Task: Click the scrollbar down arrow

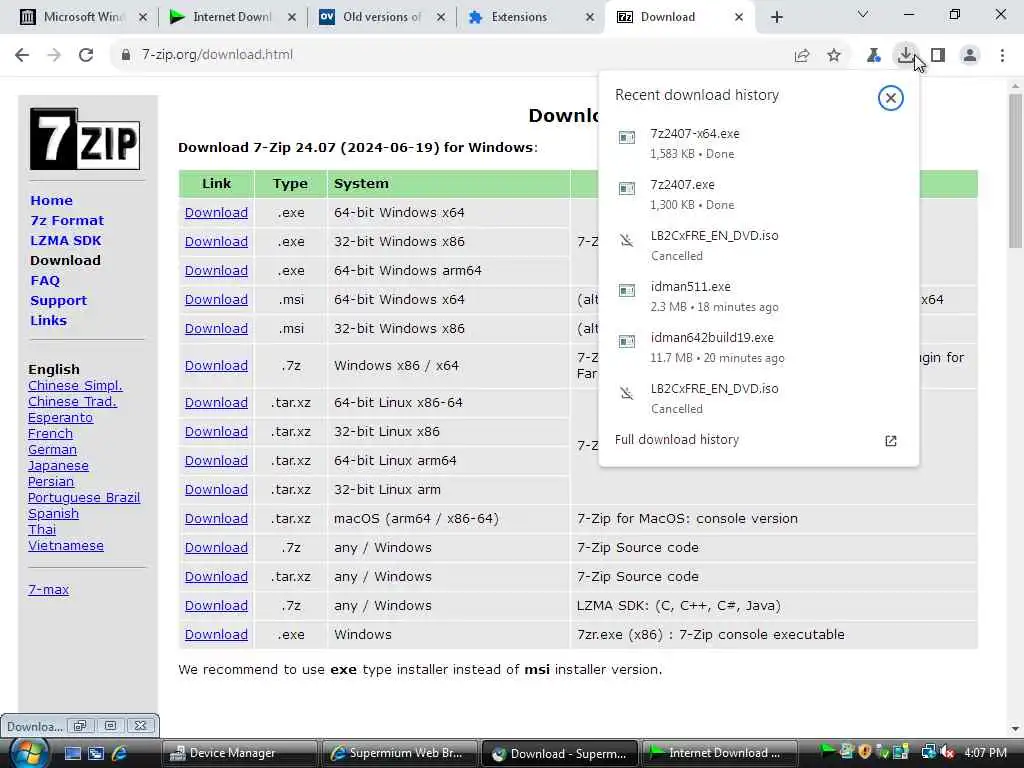Action: (1015, 729)
